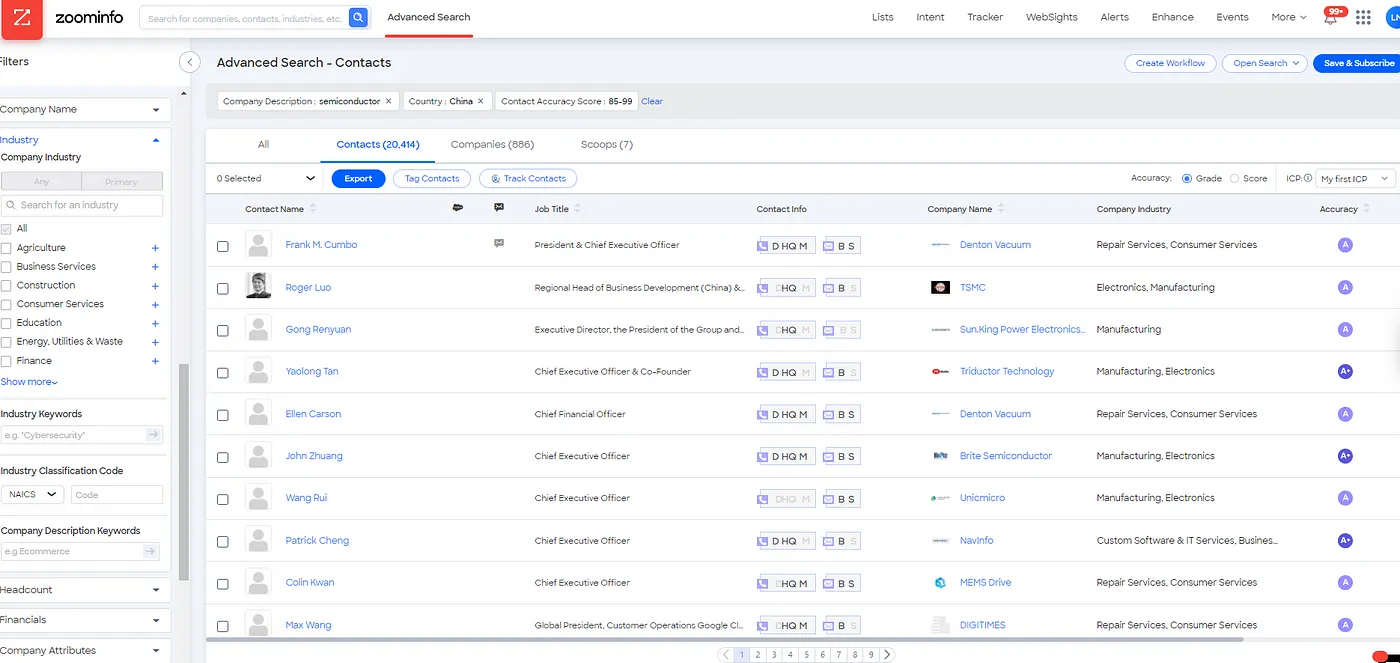Click the email info badge for Yaolong Tan
Screen dimensions: 1400x663
click(841, 372)
